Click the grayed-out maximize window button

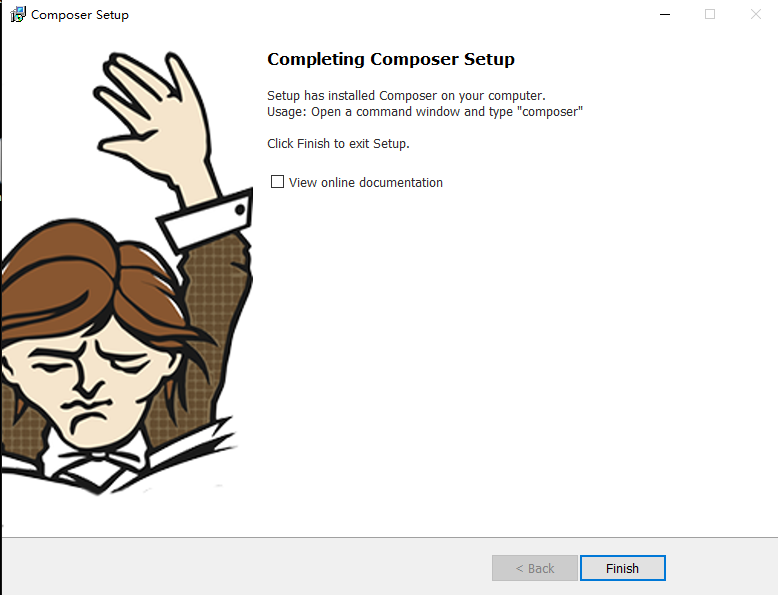point(710,14)
